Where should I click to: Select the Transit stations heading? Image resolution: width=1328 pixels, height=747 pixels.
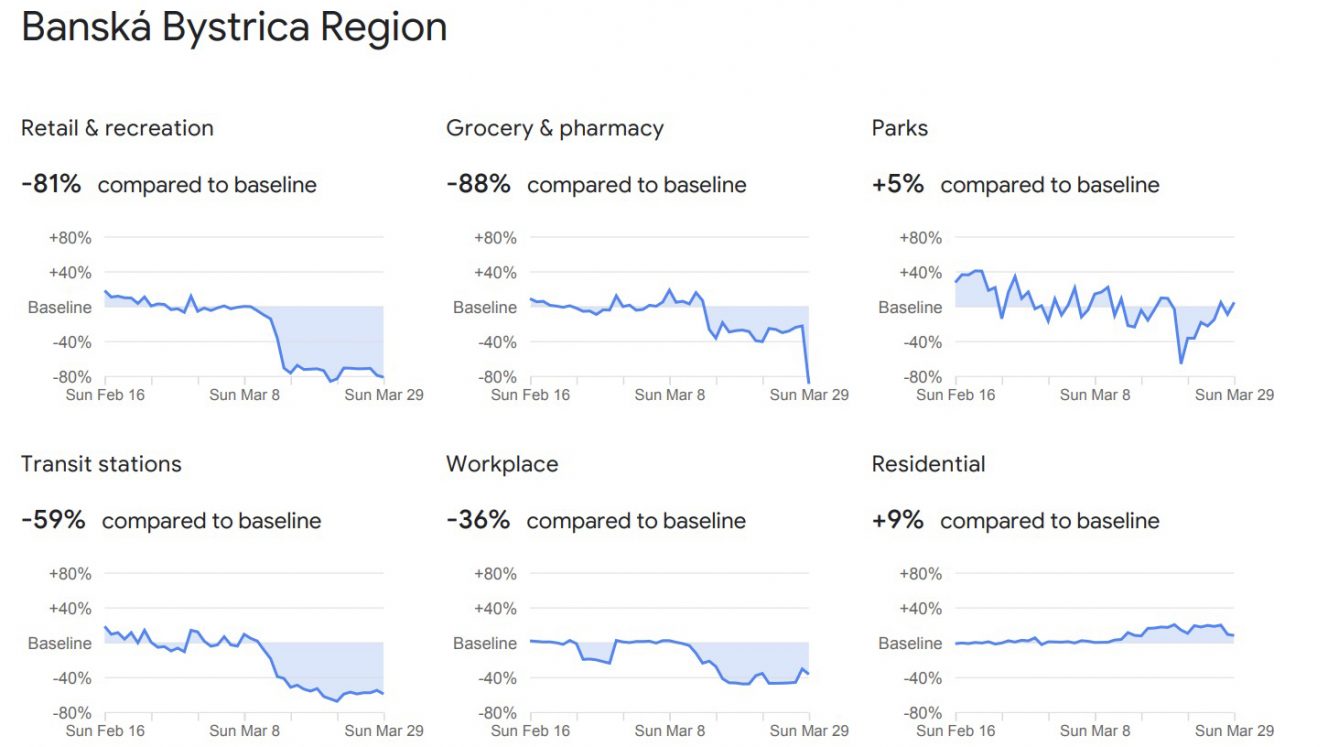[x=101, y=464]
